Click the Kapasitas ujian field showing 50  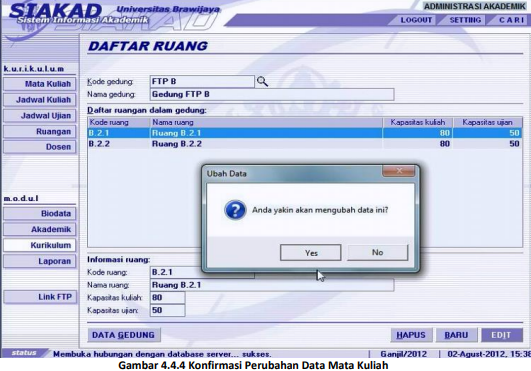[167, 310]
